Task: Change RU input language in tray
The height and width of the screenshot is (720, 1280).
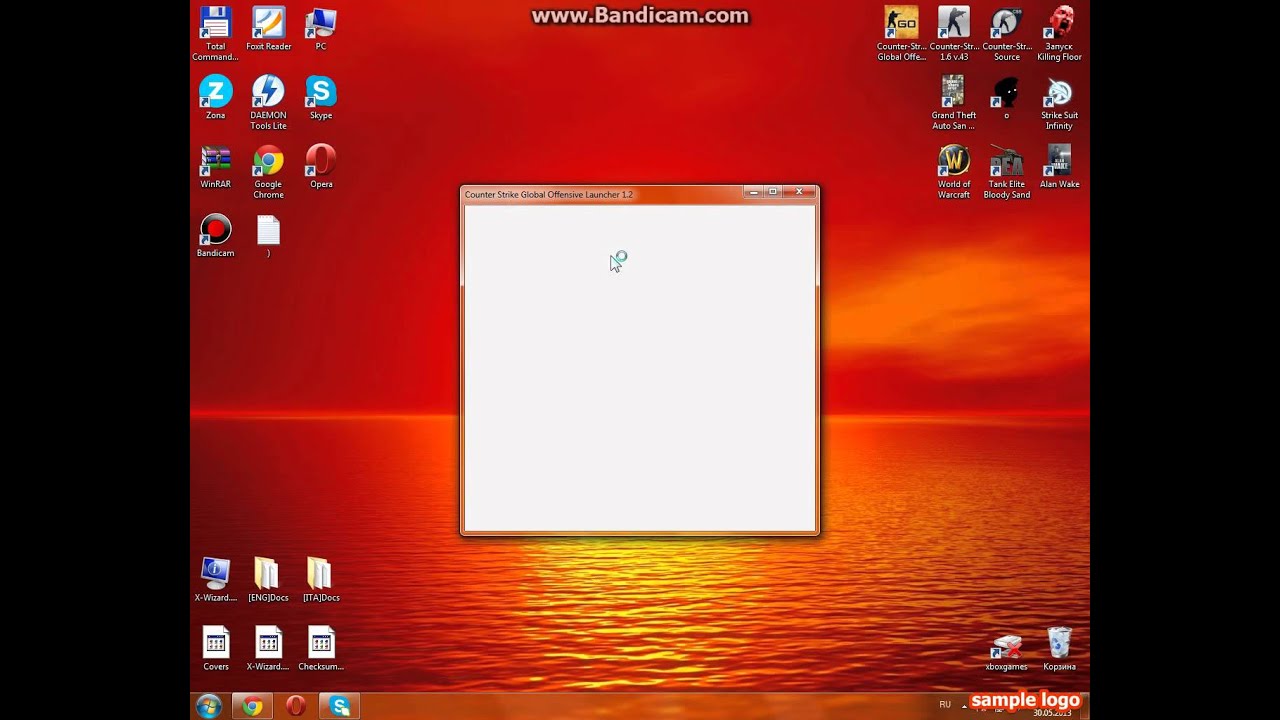Action: point(945,705)
